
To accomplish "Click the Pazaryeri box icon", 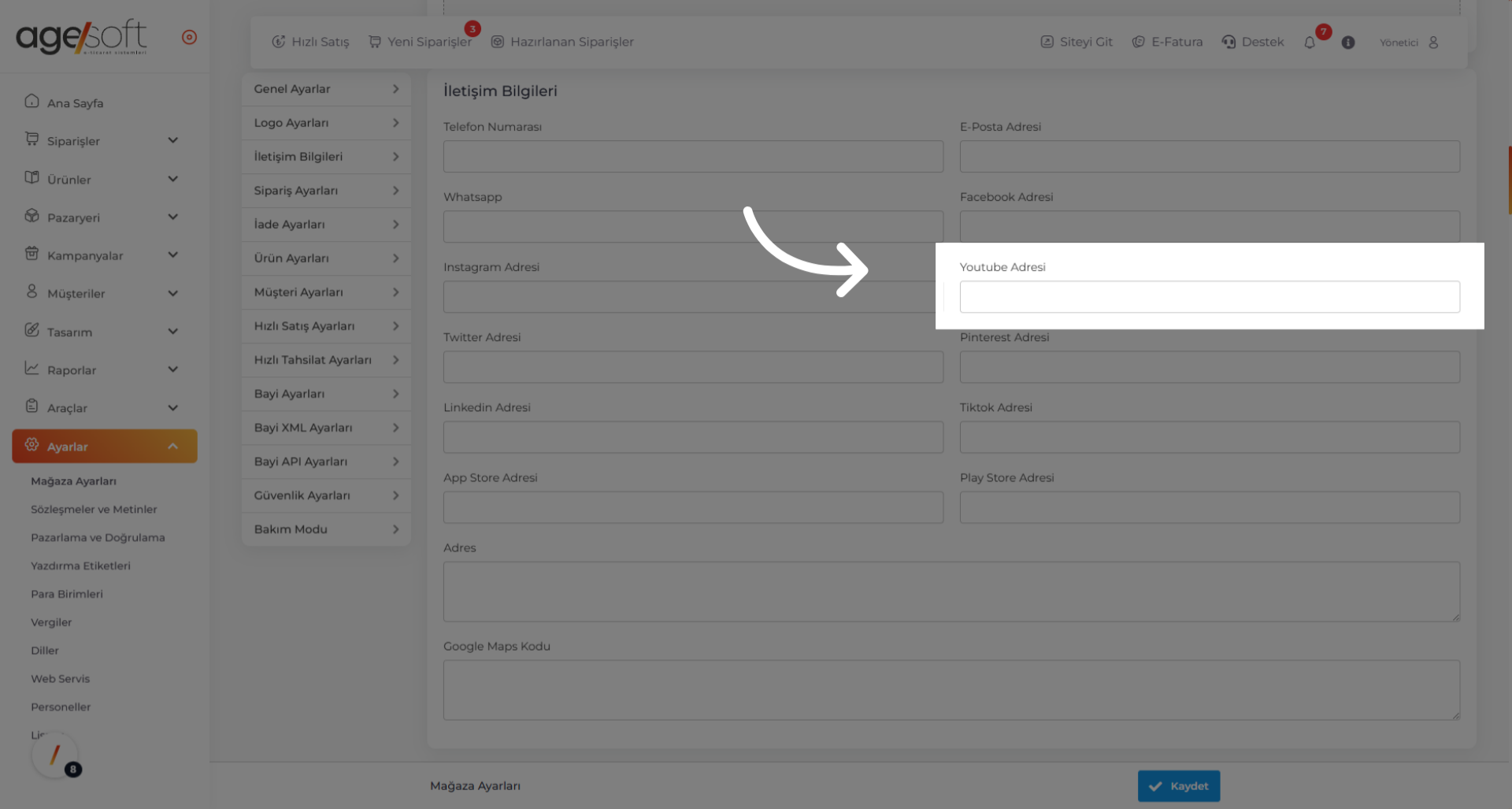I will pyautogui.click(x=31, y=216).
